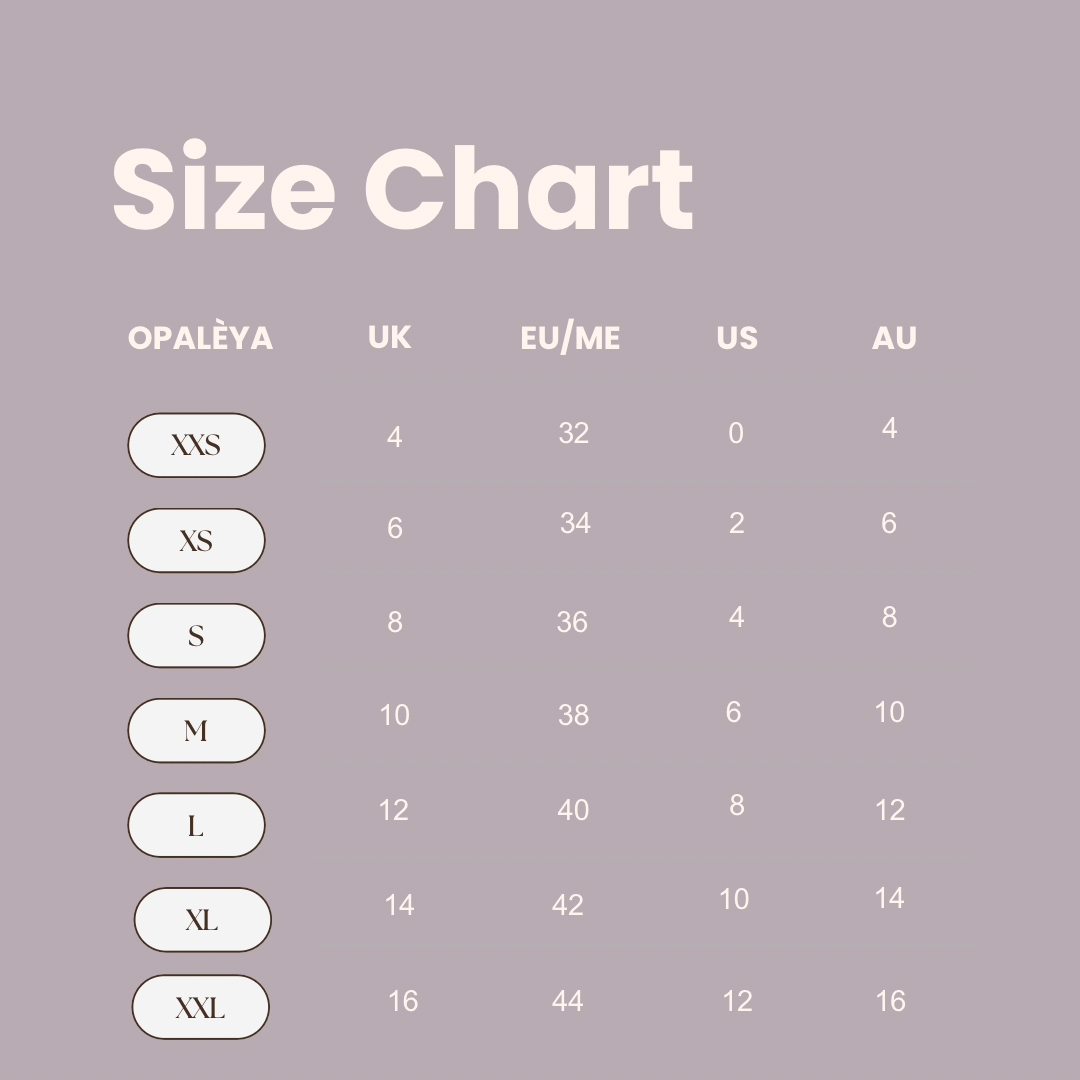Click the XL size pill
This screenshot has height=1080, width=1080.
coord(202,919)
